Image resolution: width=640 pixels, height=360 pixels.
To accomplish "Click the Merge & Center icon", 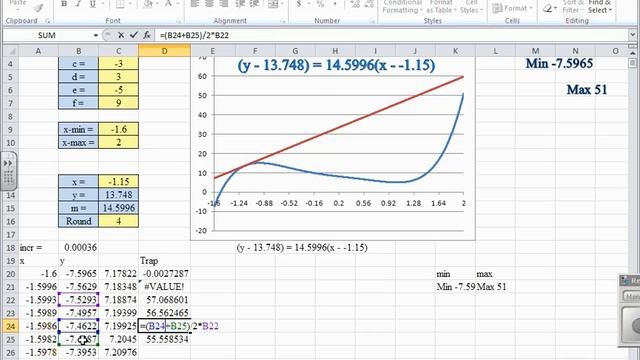I will (272, 4).
